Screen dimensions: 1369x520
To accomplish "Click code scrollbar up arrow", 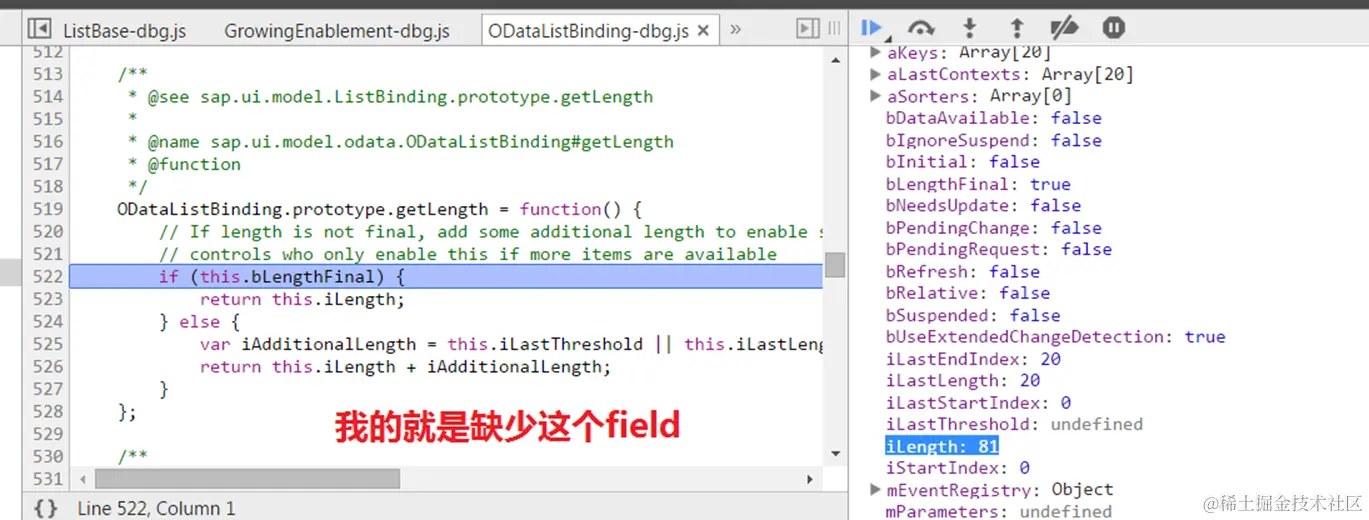I will point(835,60).
